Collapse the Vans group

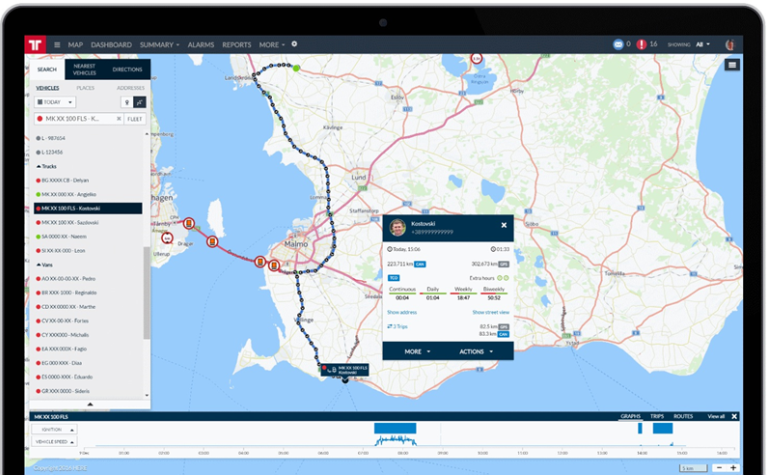click(45, 265)
